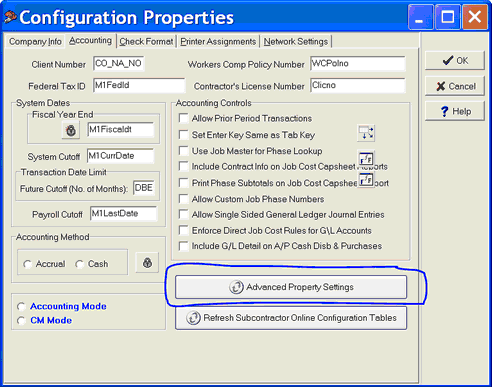Close the Configuration Properties window
The width and height of the screenshot is (492, 387).
pos(475,17)
